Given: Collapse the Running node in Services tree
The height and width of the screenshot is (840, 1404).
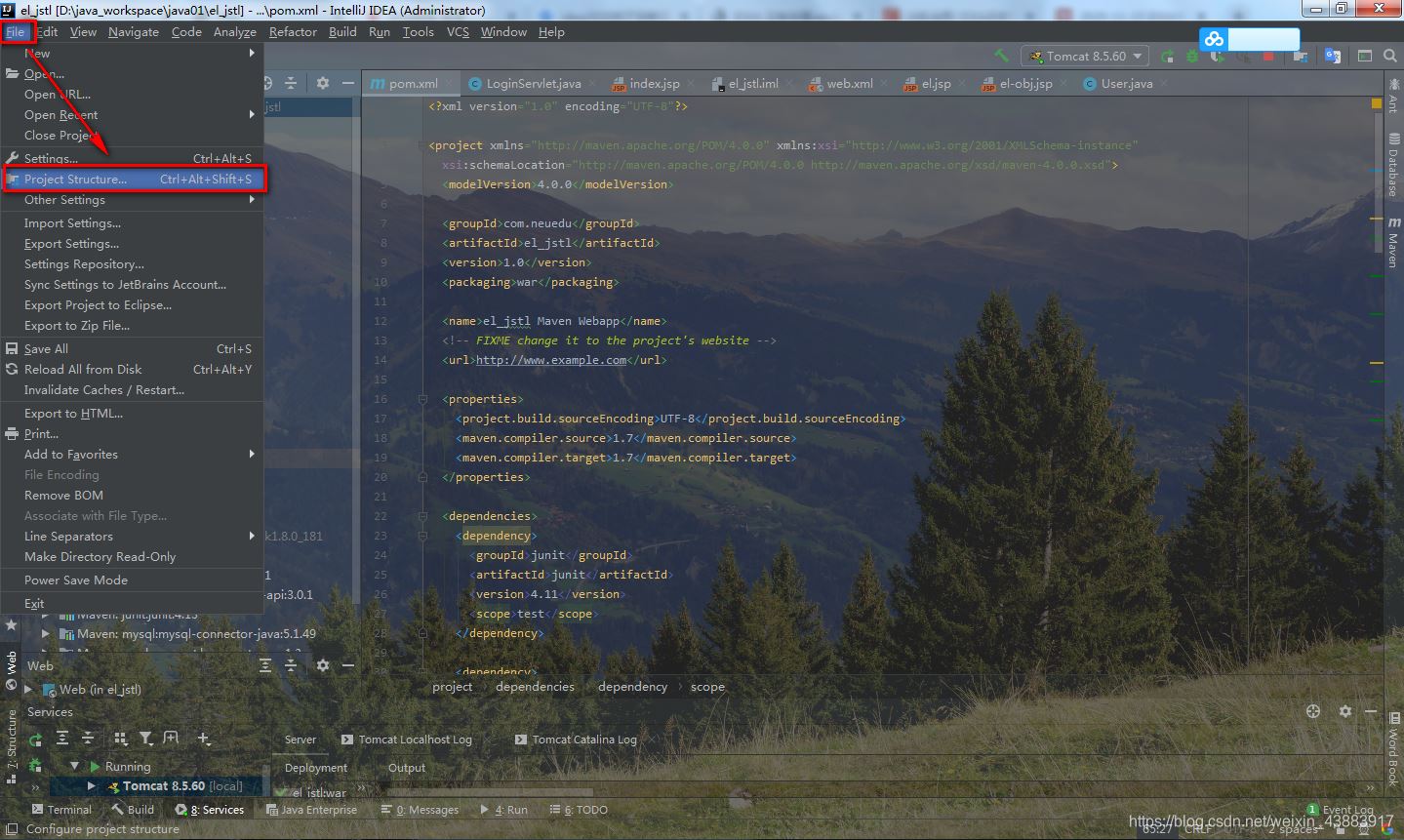Looking at the screenshot, I should 74,766.
